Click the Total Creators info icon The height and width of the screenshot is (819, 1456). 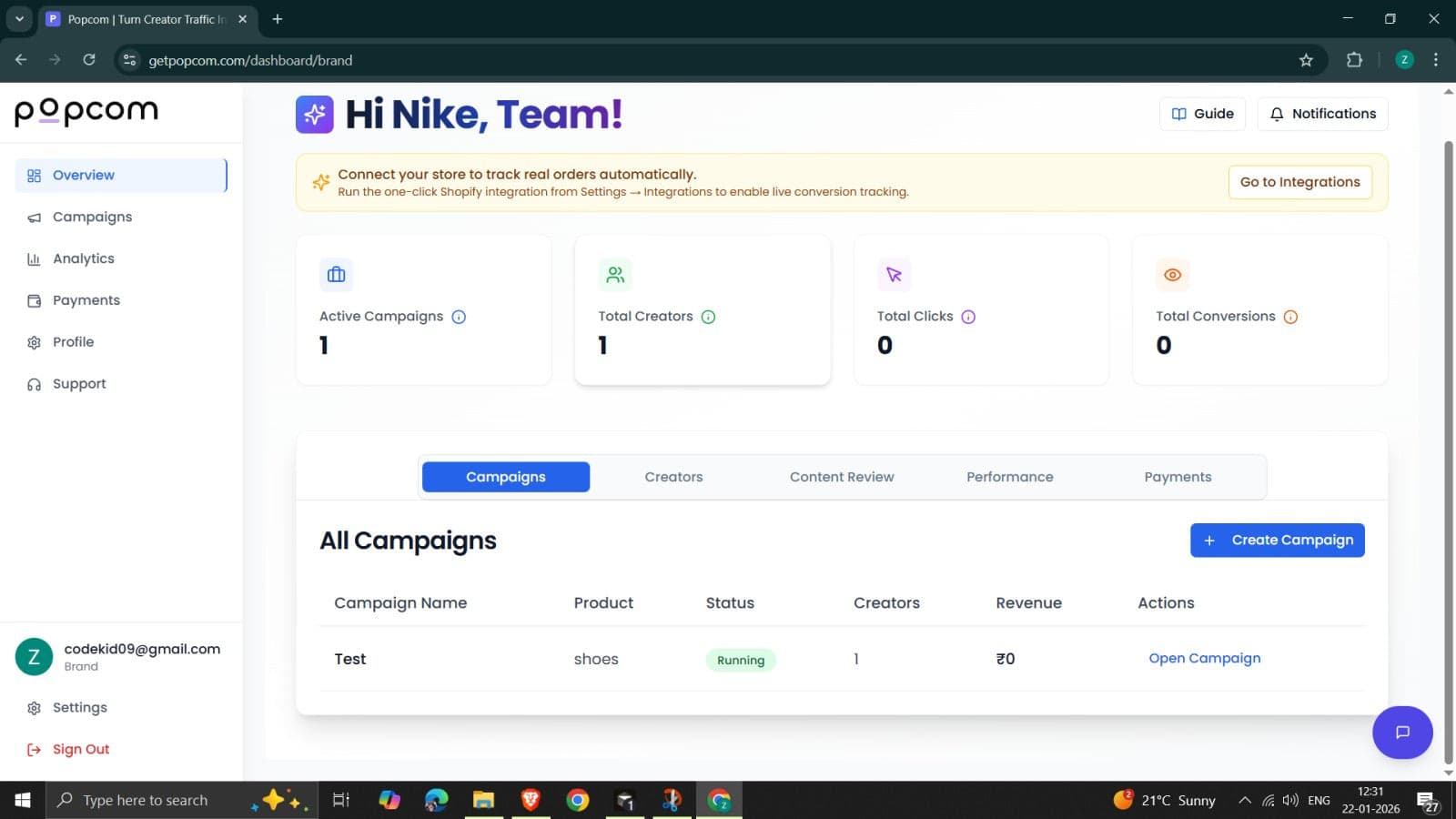pos(708,317)
